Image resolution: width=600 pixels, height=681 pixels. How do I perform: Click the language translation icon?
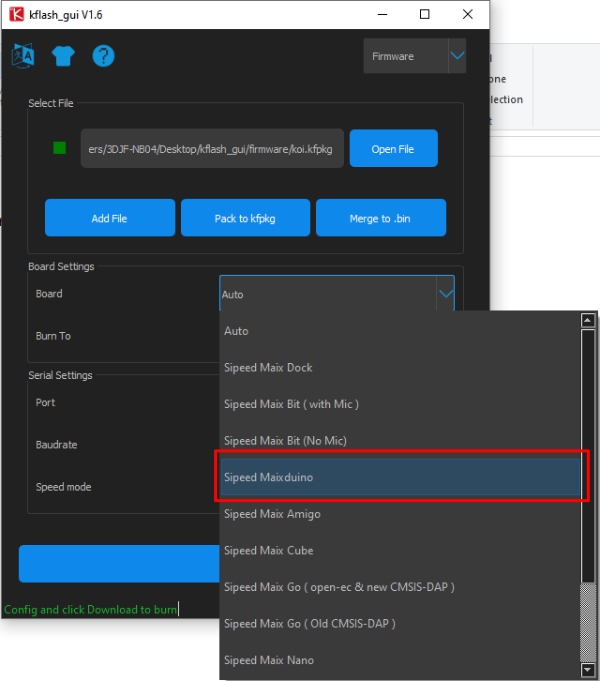click(22, 56)
